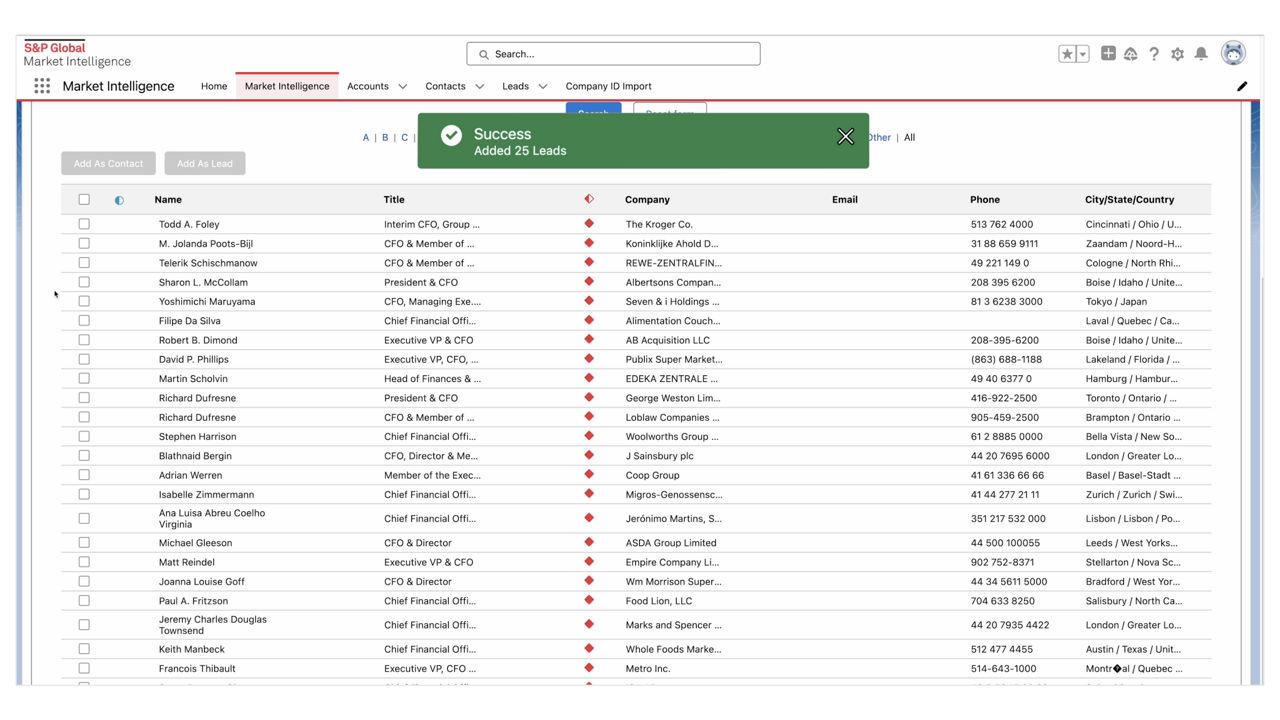This screenshot has width=1280, height=720.
Task: Open the user profile avatar
Action: click(x=1234, y=54)
